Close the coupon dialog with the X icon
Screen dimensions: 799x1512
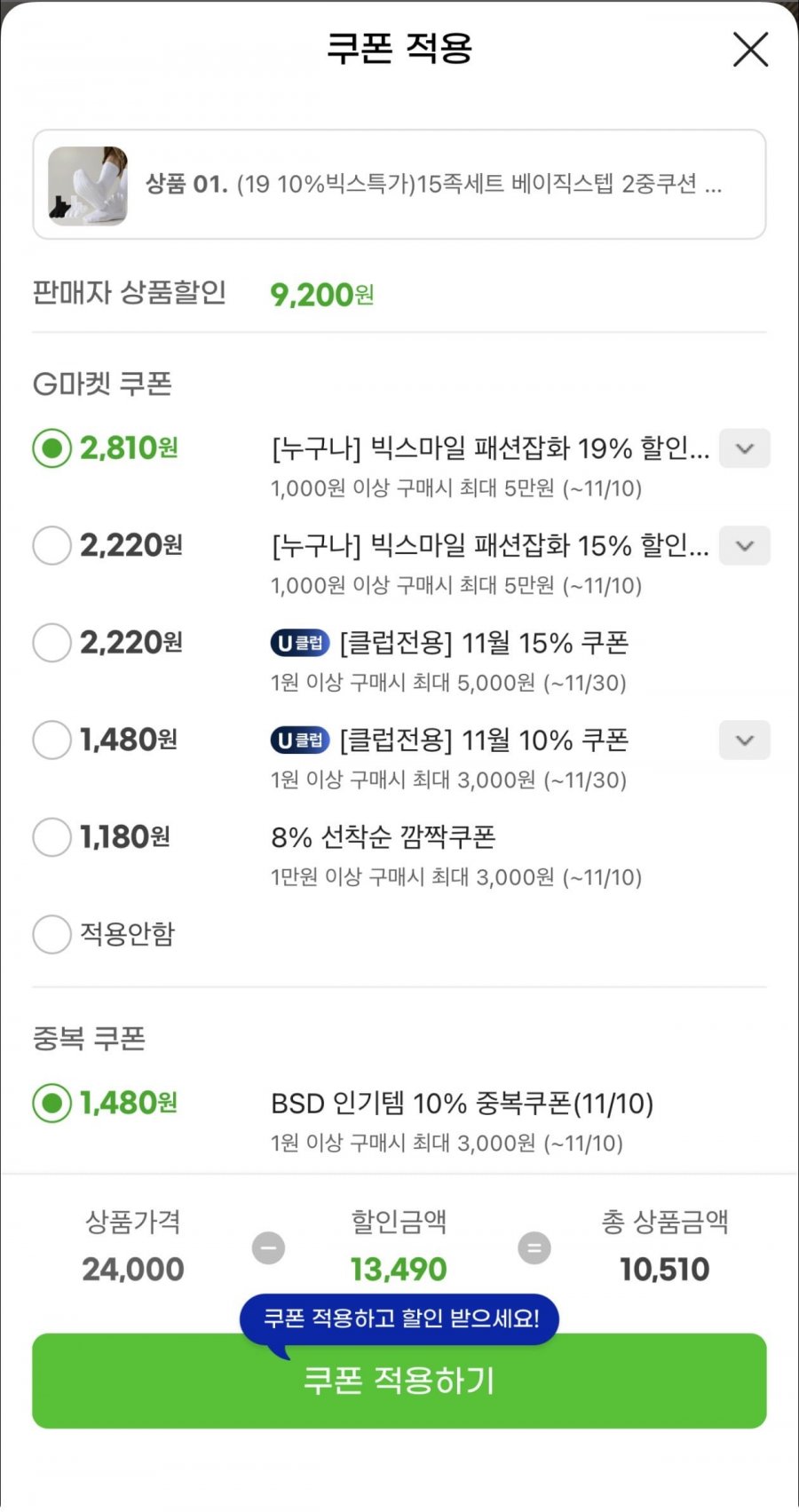coord(750,50)
